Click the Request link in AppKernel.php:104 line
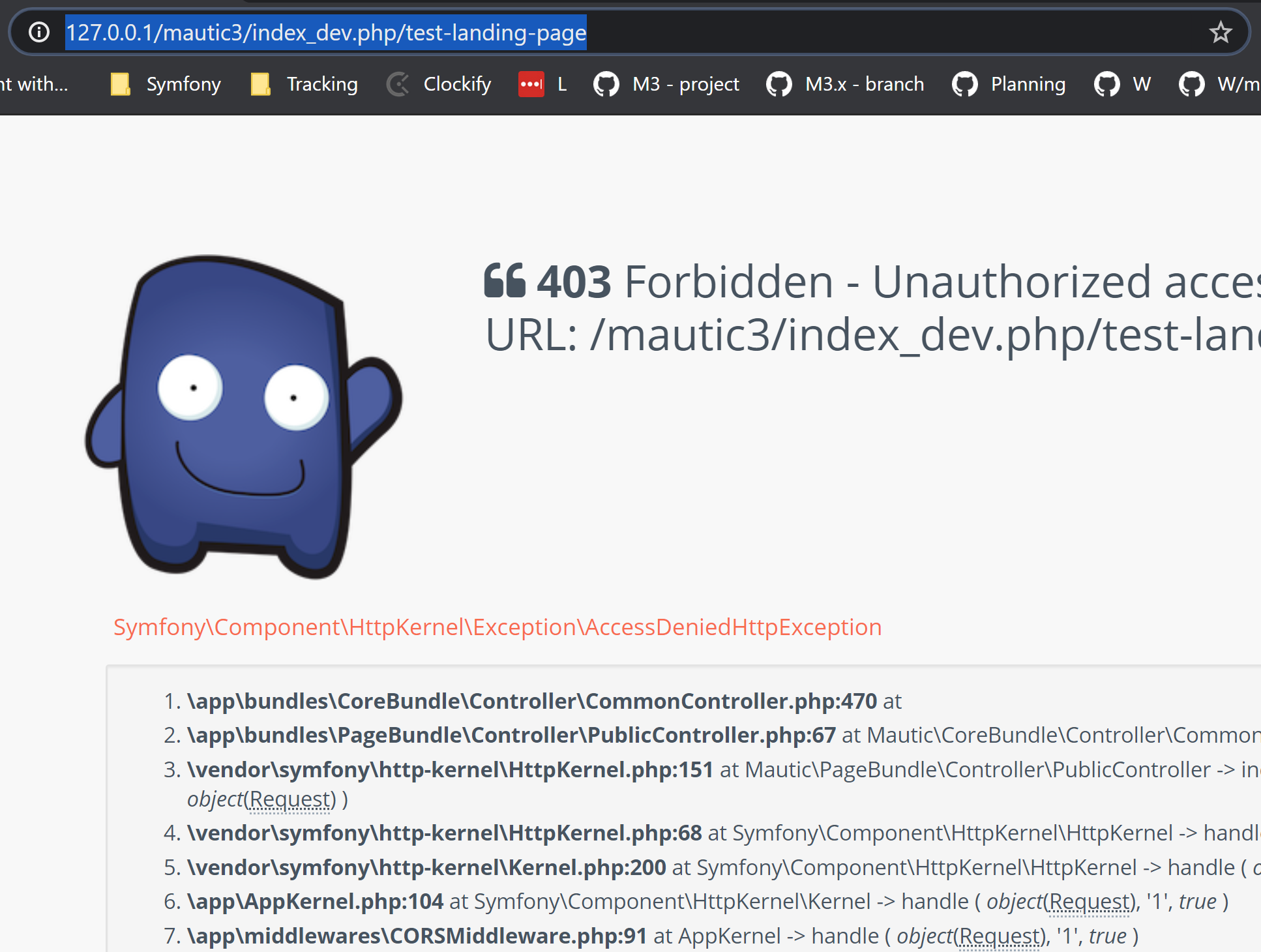 (1088, 901)
